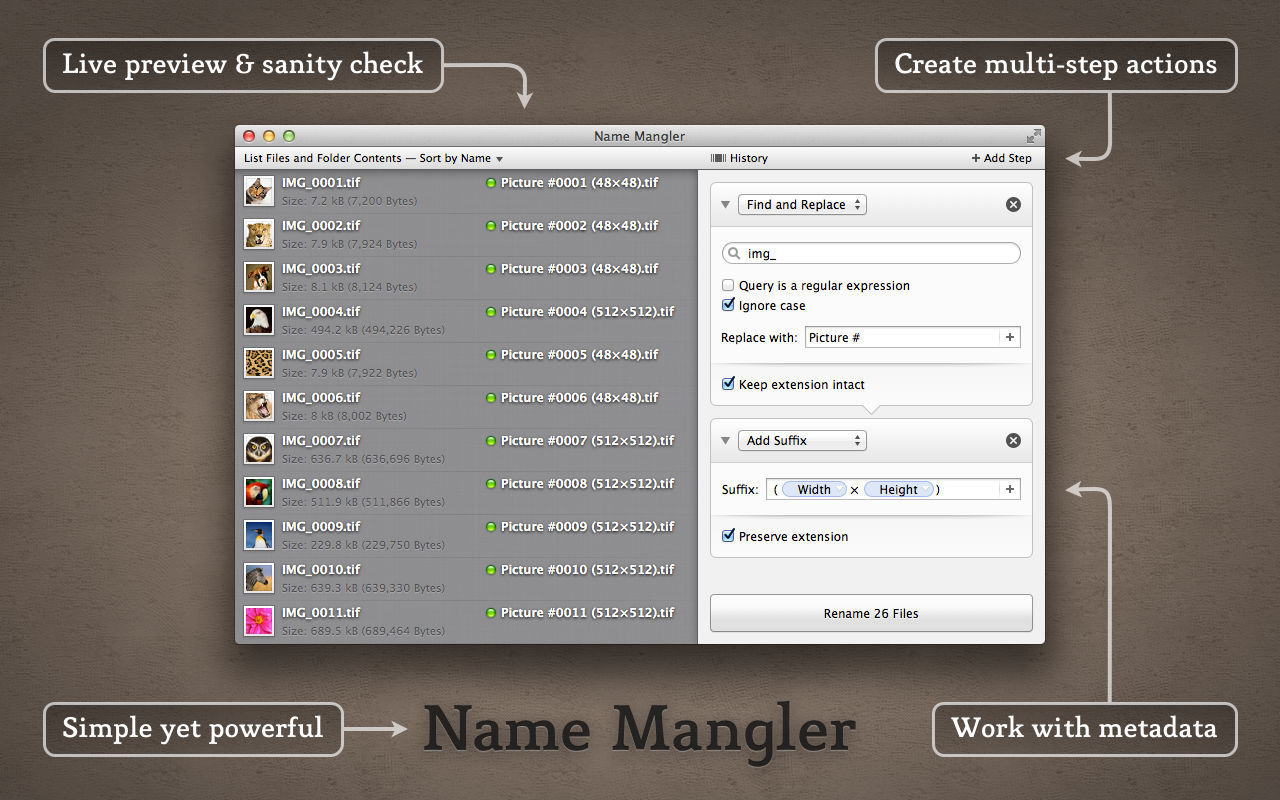This screenshot has height=800, width=1280.
Task: Click the Rename 26 Files button
Action: coord(870,612)
